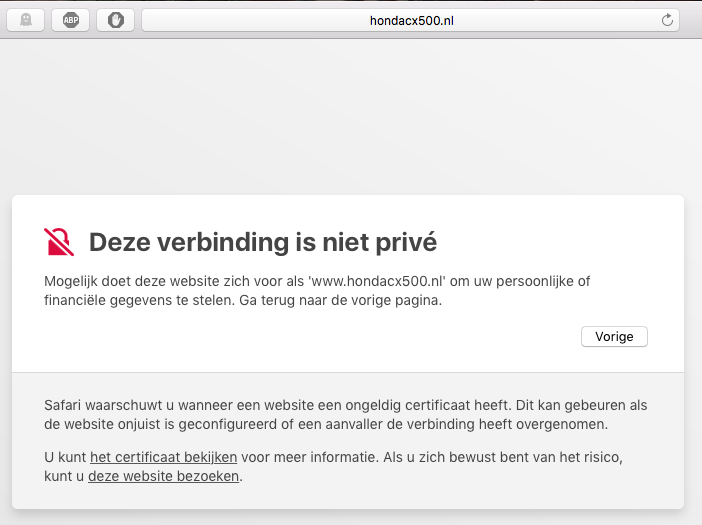Open the 'het certificaat bekijken' link
This screenshot has width=702, height=525.
163,457
